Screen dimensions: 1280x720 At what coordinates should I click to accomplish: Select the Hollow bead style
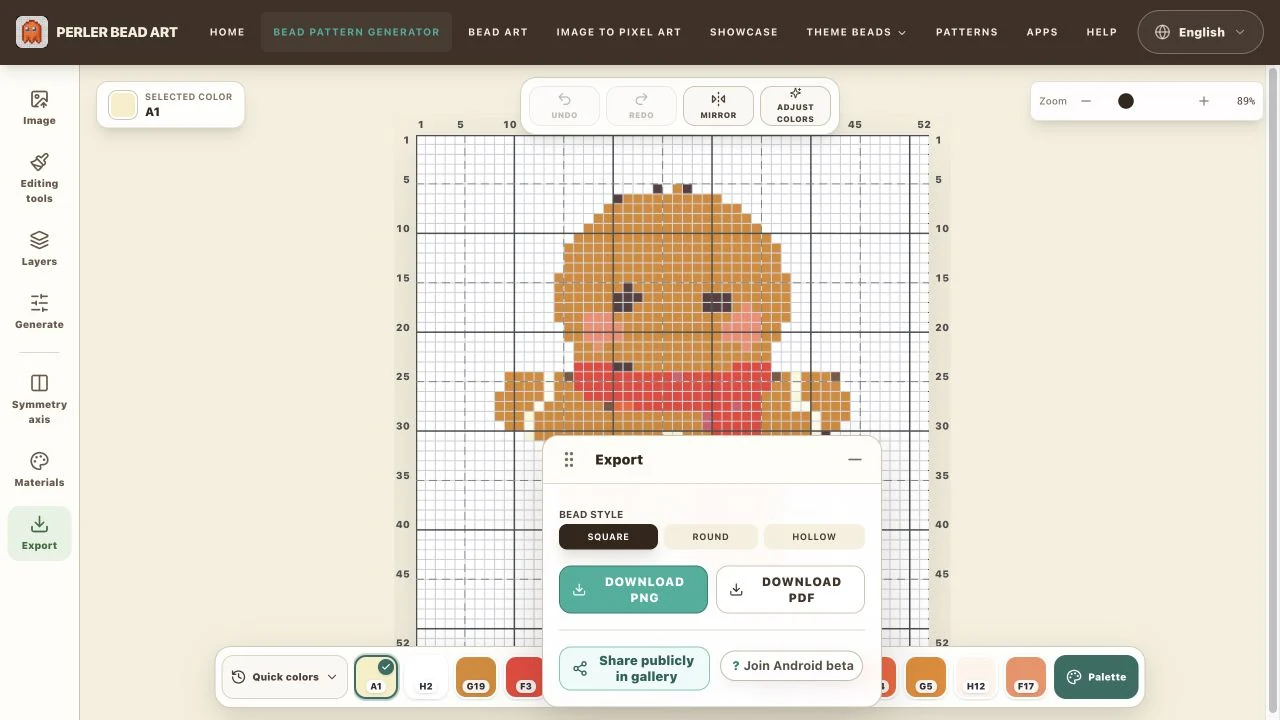pyautogui.click(x=814, y=537)
